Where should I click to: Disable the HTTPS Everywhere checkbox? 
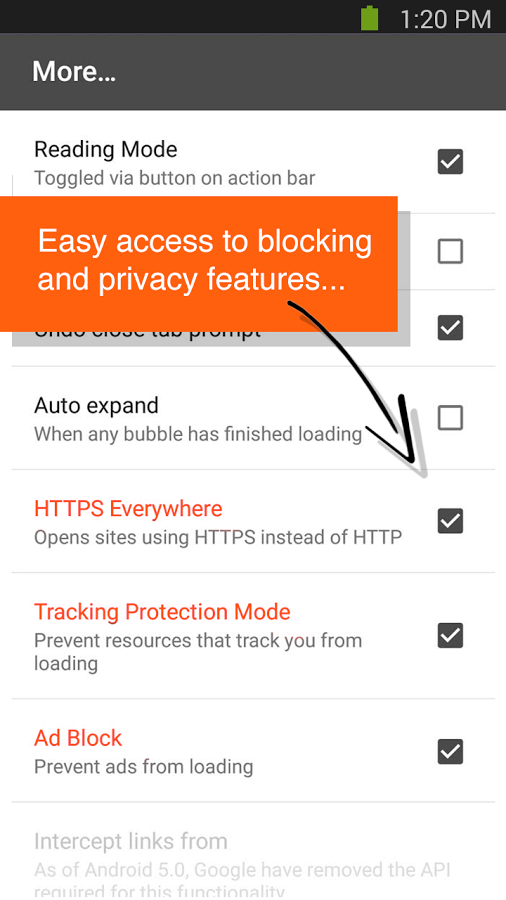pyautogui.click(x=450, y=521)
